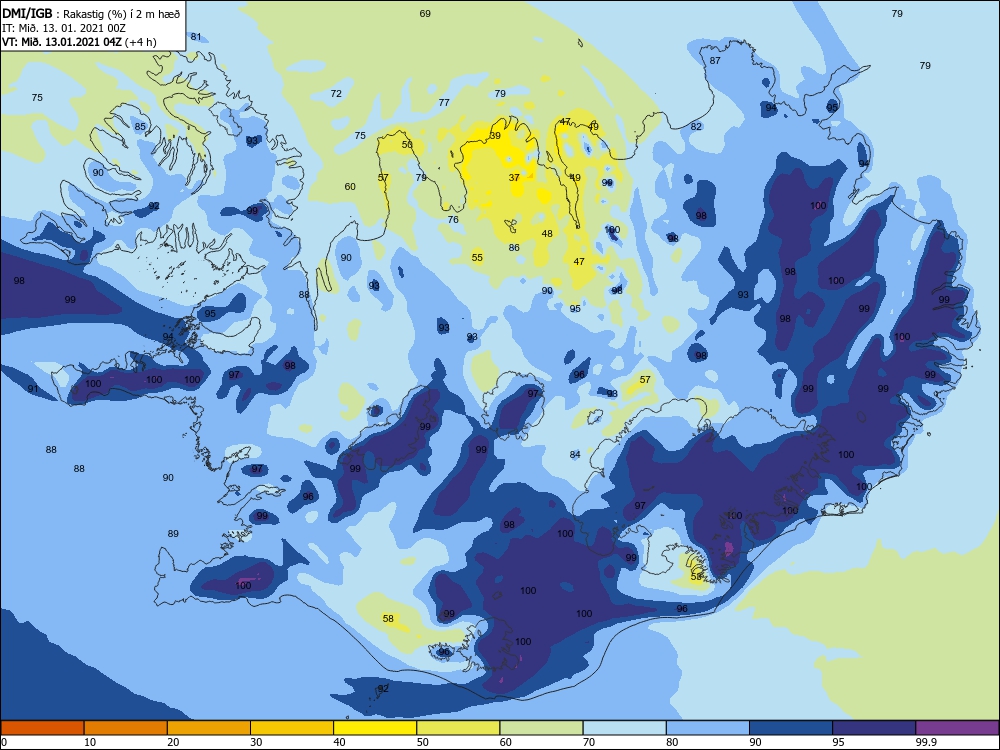1000x750 pixels.
Task: Click the 'VT: Mið. 13.01.2021 04Z (+4 h)' line
Action: click(79, 42)
